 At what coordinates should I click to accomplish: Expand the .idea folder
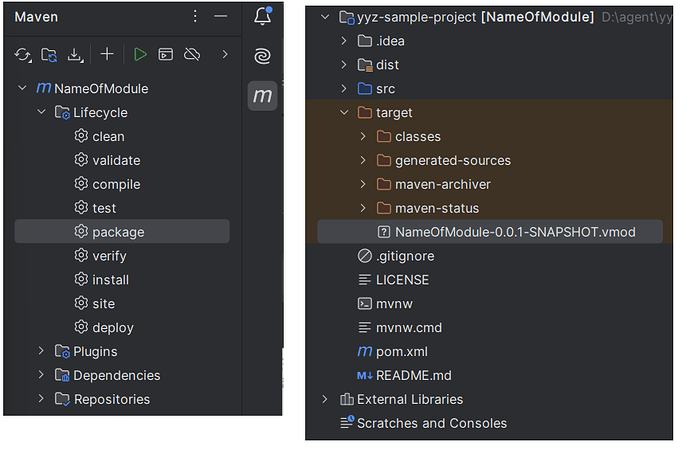click(344, 41)
